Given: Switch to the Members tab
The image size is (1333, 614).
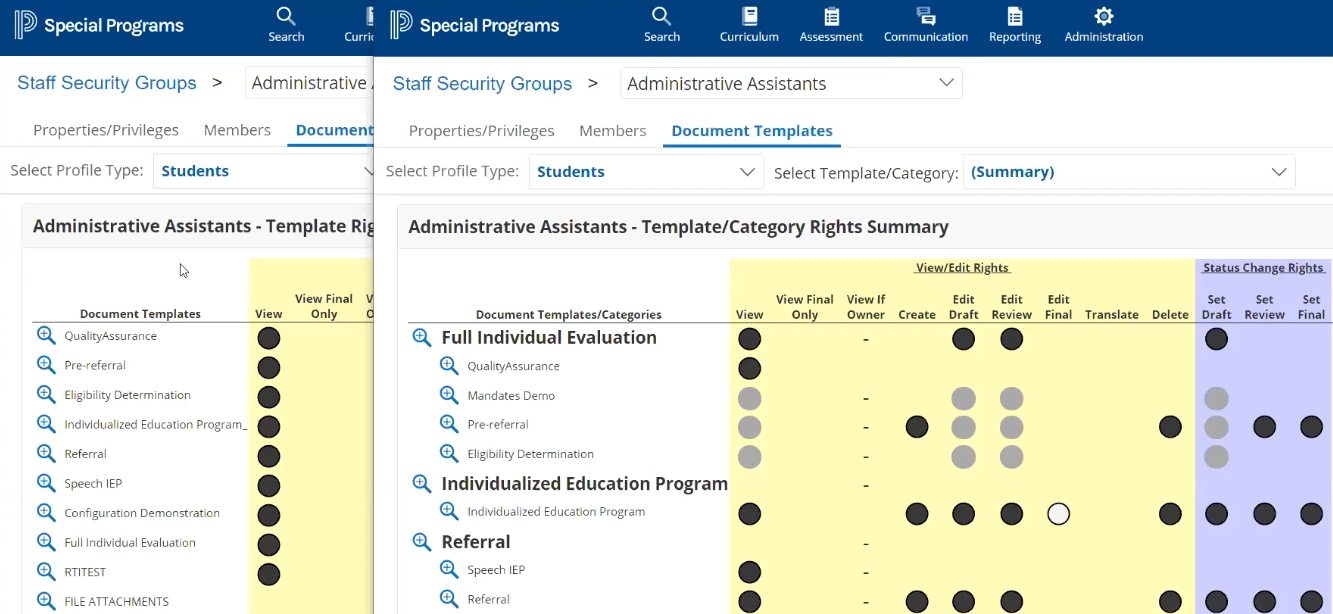Looking at the screenshot, I should (x=612, y=131).
